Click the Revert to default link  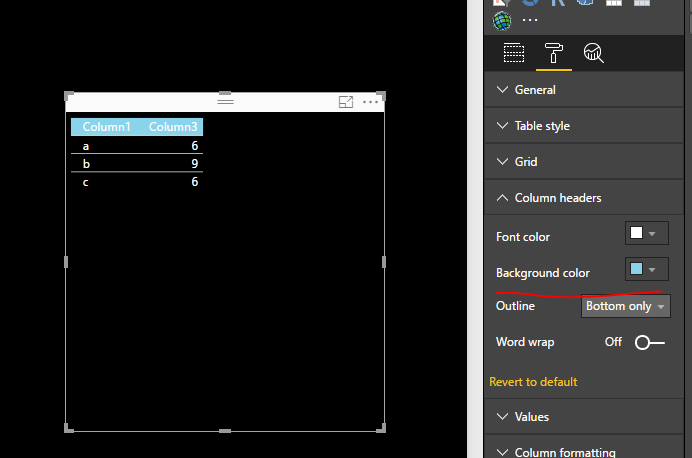533,382
